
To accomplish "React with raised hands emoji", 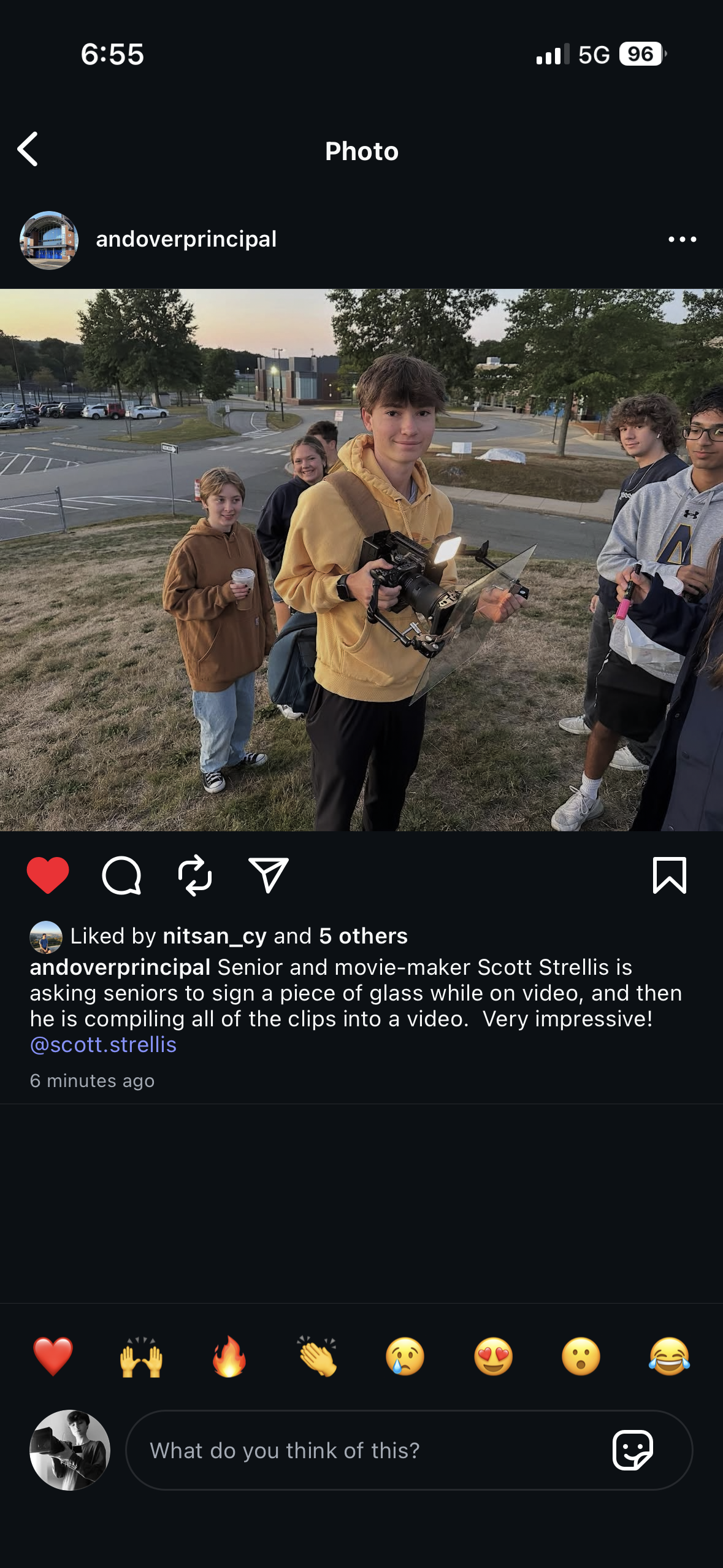I will coord(141,1357).
